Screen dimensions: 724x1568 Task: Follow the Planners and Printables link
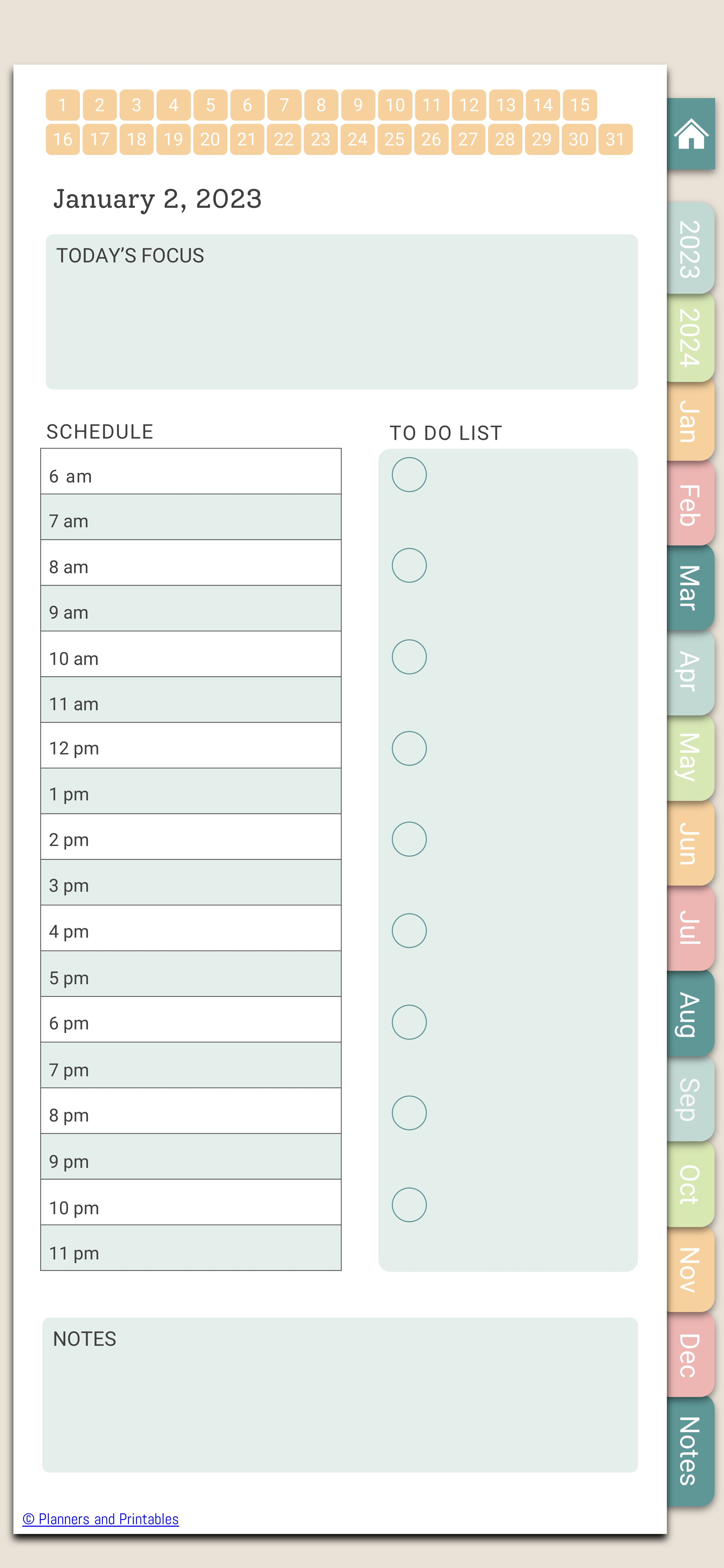click(x=101, y=1519)
